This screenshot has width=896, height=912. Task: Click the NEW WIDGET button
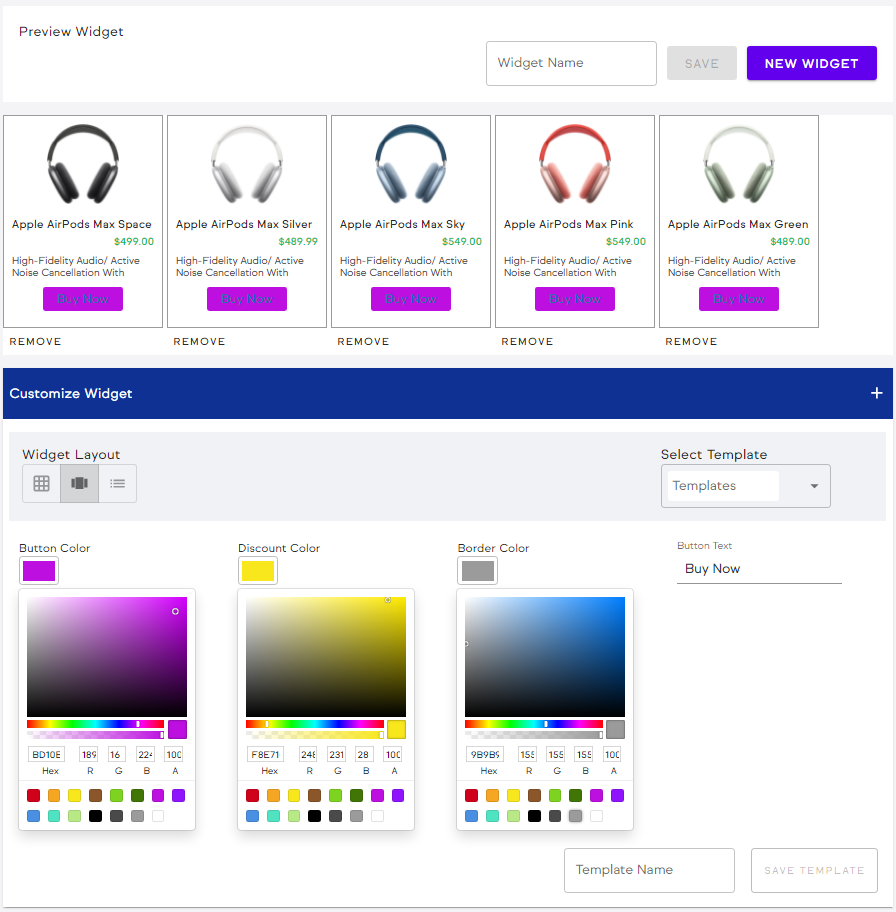pyautogui.click(x=811, y=63)
